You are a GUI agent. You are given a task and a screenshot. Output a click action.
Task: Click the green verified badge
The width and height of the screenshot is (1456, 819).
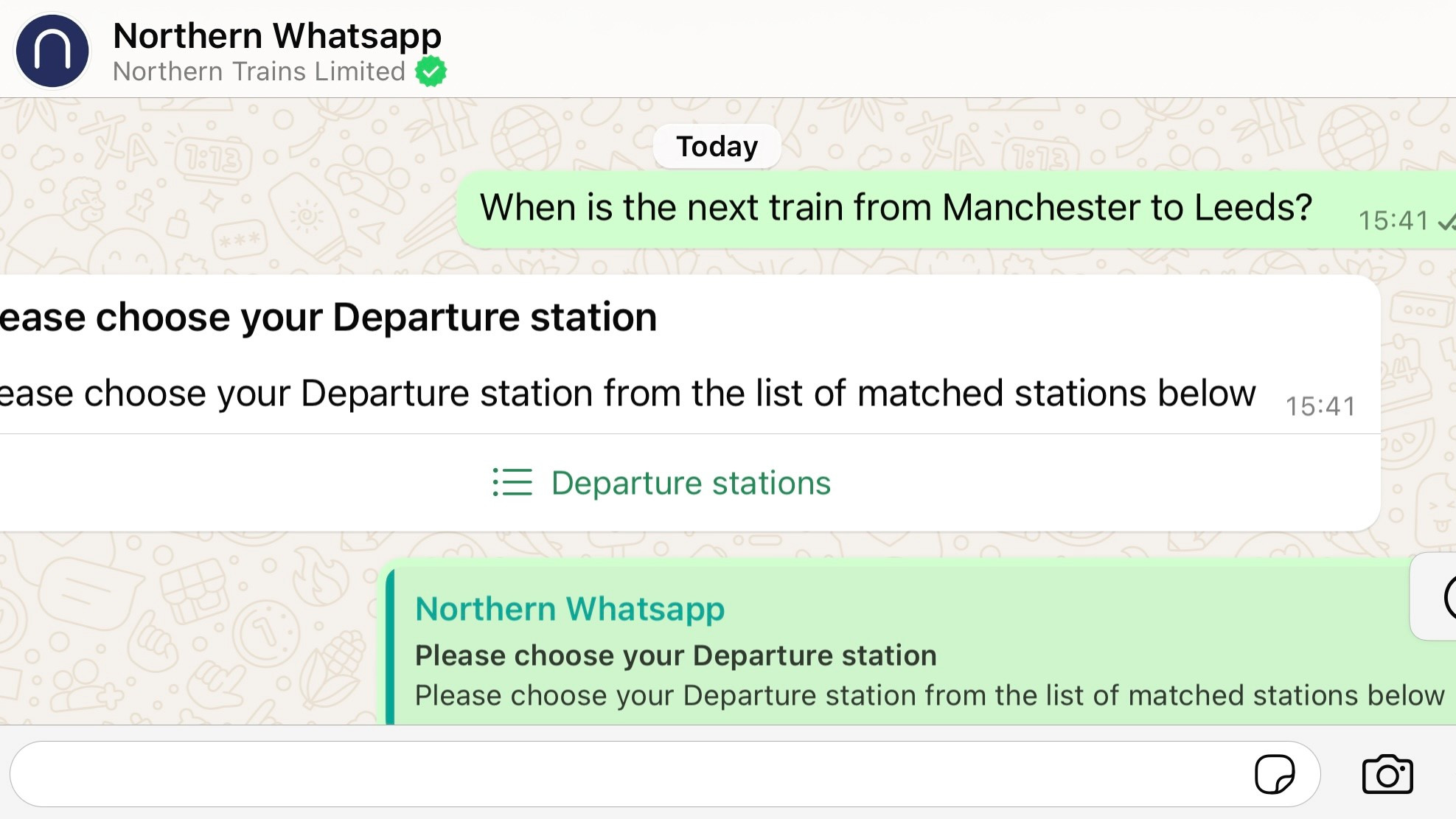[431, 71]
